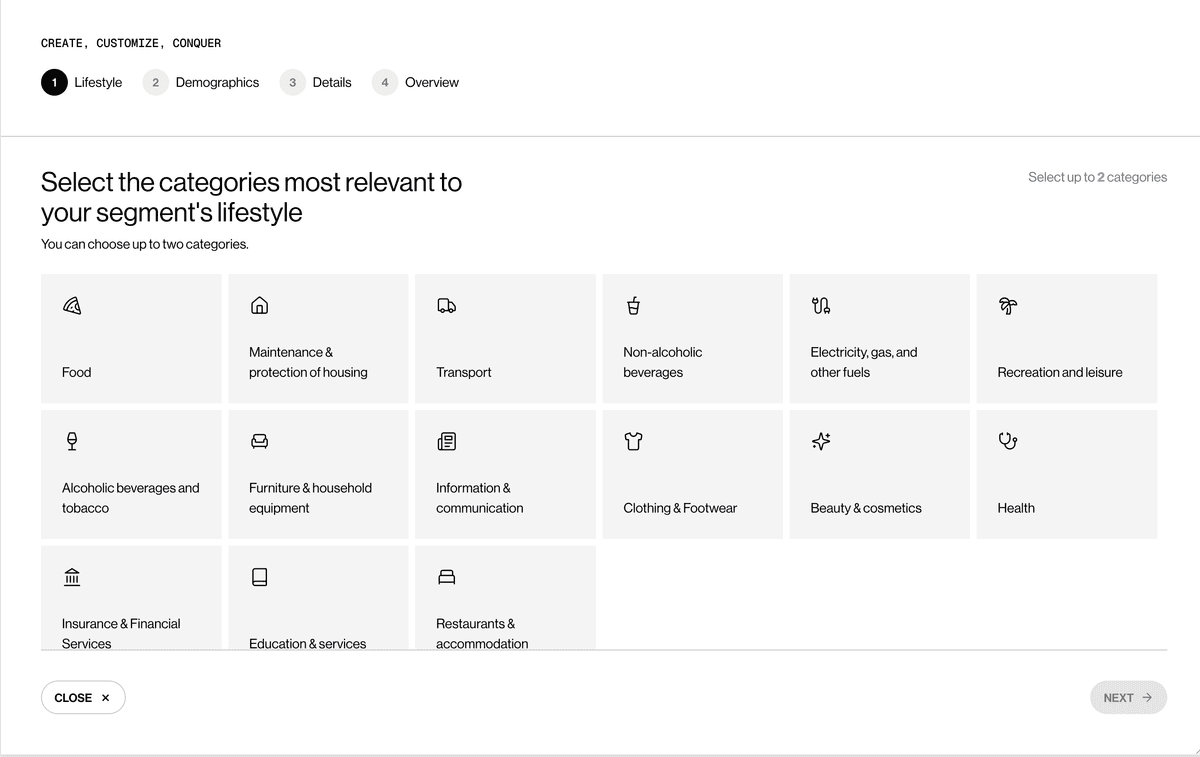
Task: Choose the Restaurants & accommodation category
Action: click(x=505, y=598)
